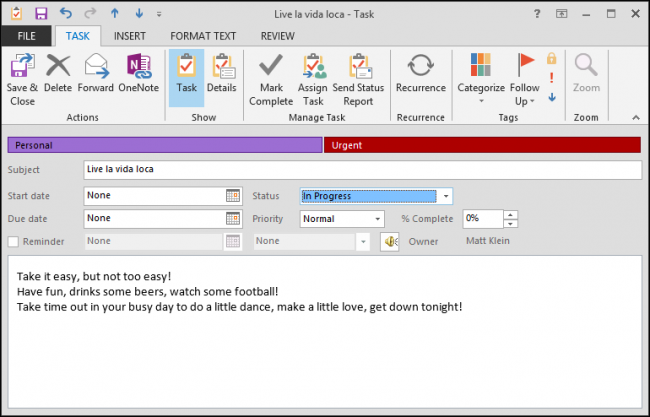Click into the Subject field
The height and width of the screenshot is (417, 650).
362,170
